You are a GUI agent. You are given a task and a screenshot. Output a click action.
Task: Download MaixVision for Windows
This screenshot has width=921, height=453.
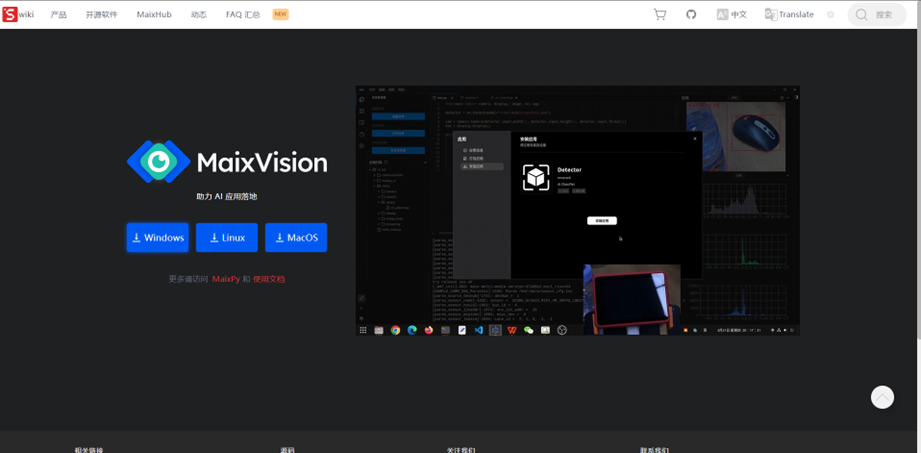pyautogui.click(x=157, y=237)
